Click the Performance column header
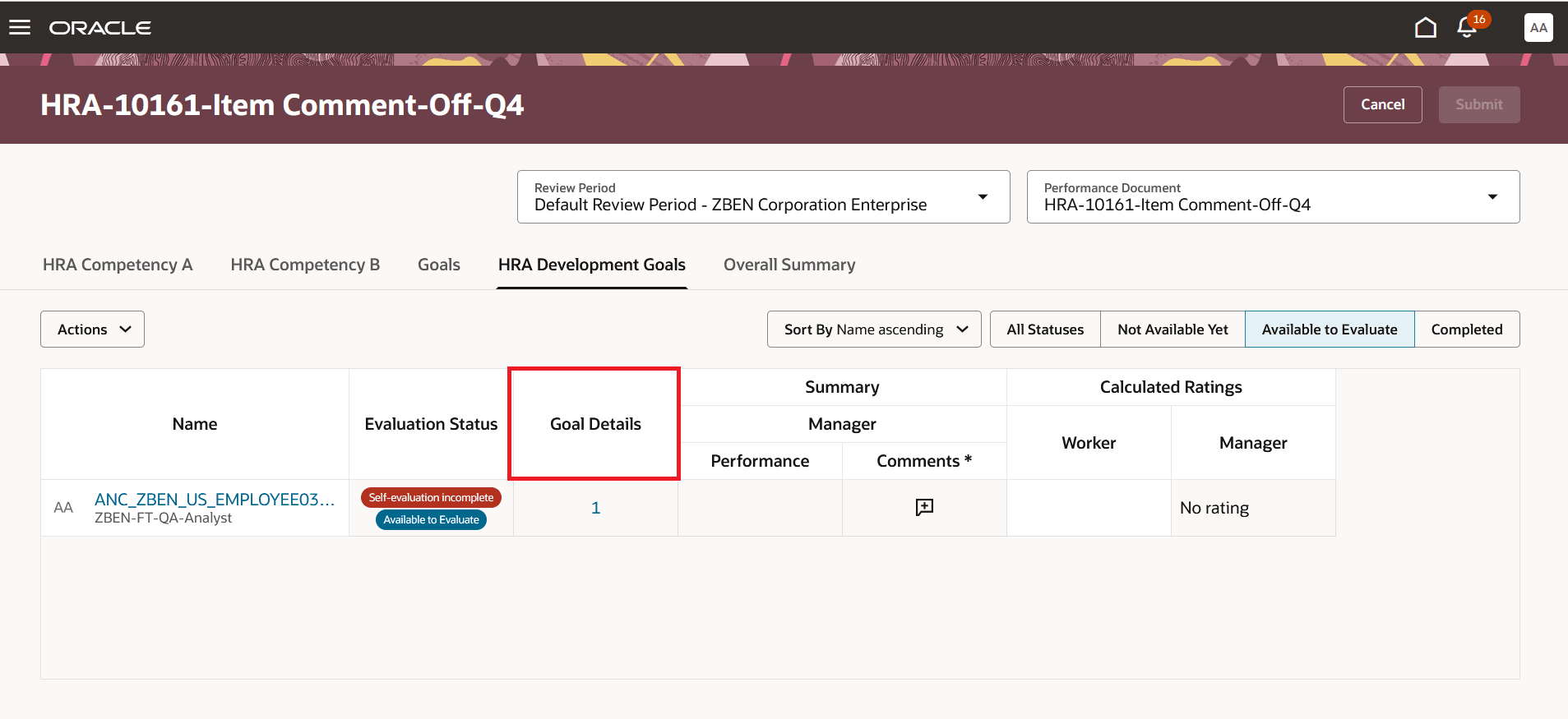 [760, 461]
